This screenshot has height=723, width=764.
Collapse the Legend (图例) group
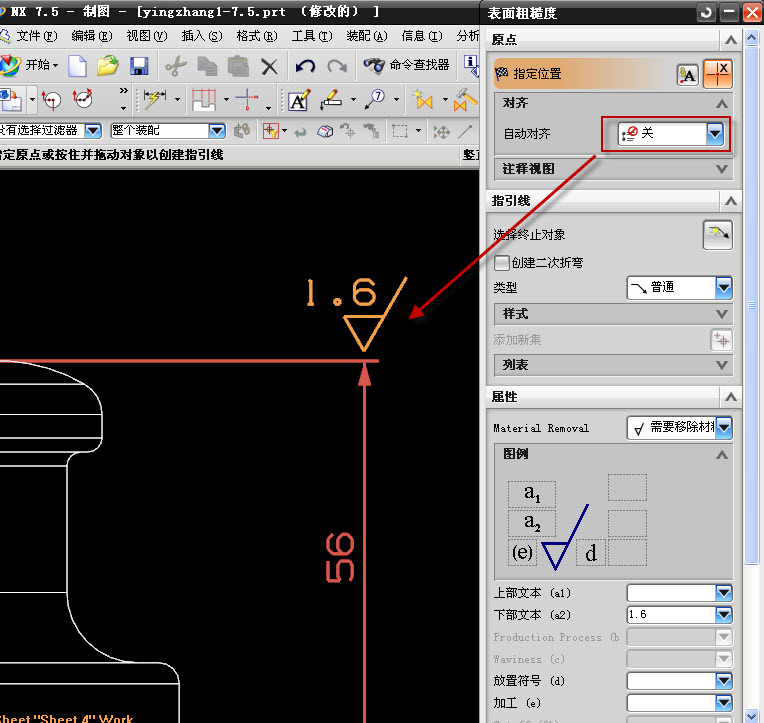722,455
